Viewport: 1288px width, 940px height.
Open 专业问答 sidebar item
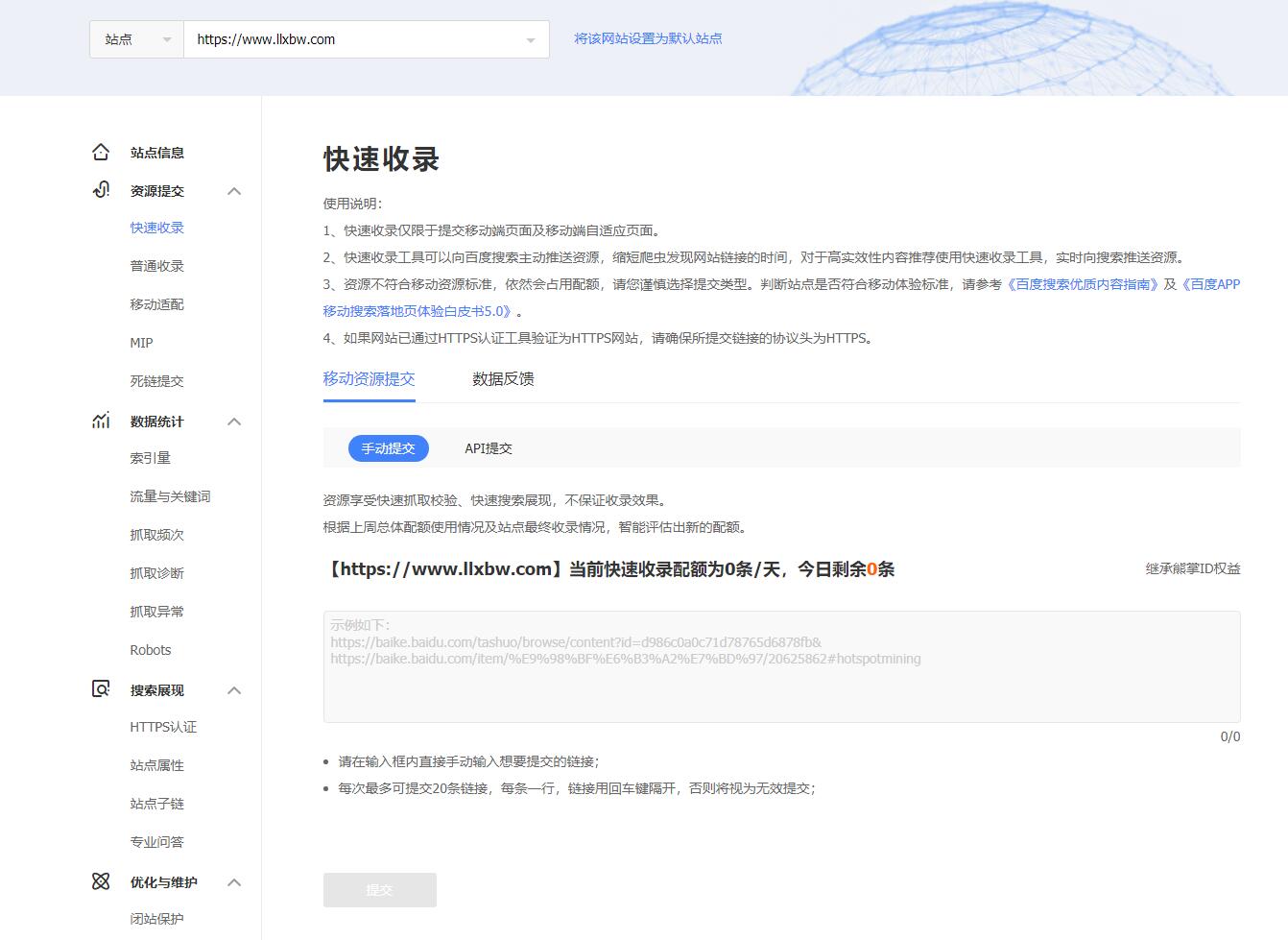[x=157, y=842]
